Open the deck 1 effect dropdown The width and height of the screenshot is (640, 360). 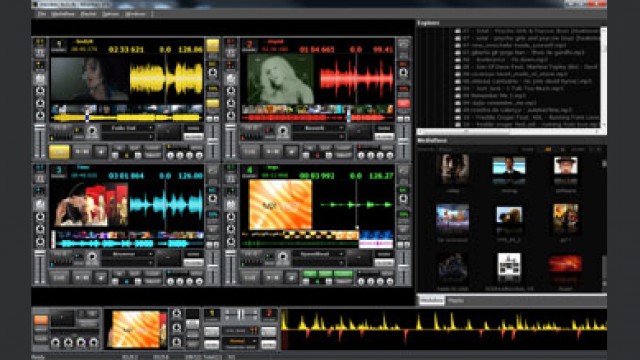pyautogui.click(x=127, y=128)
